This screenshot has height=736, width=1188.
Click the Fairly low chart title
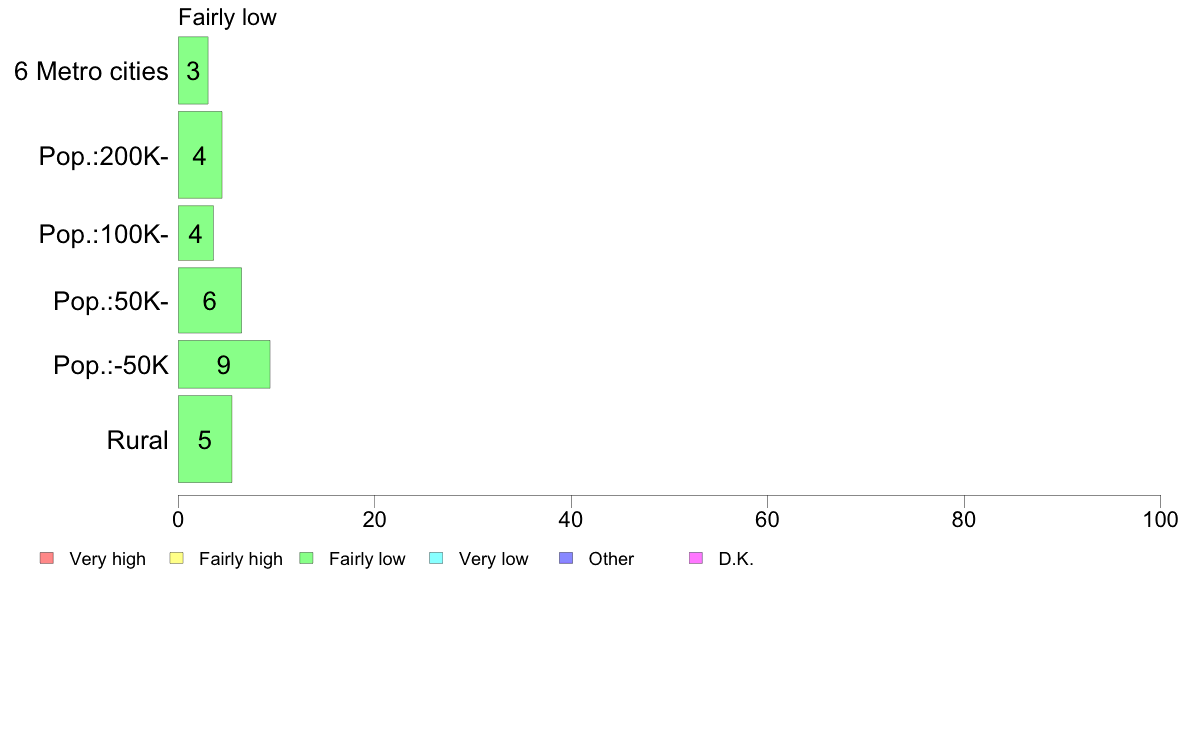tap(227, 17)
